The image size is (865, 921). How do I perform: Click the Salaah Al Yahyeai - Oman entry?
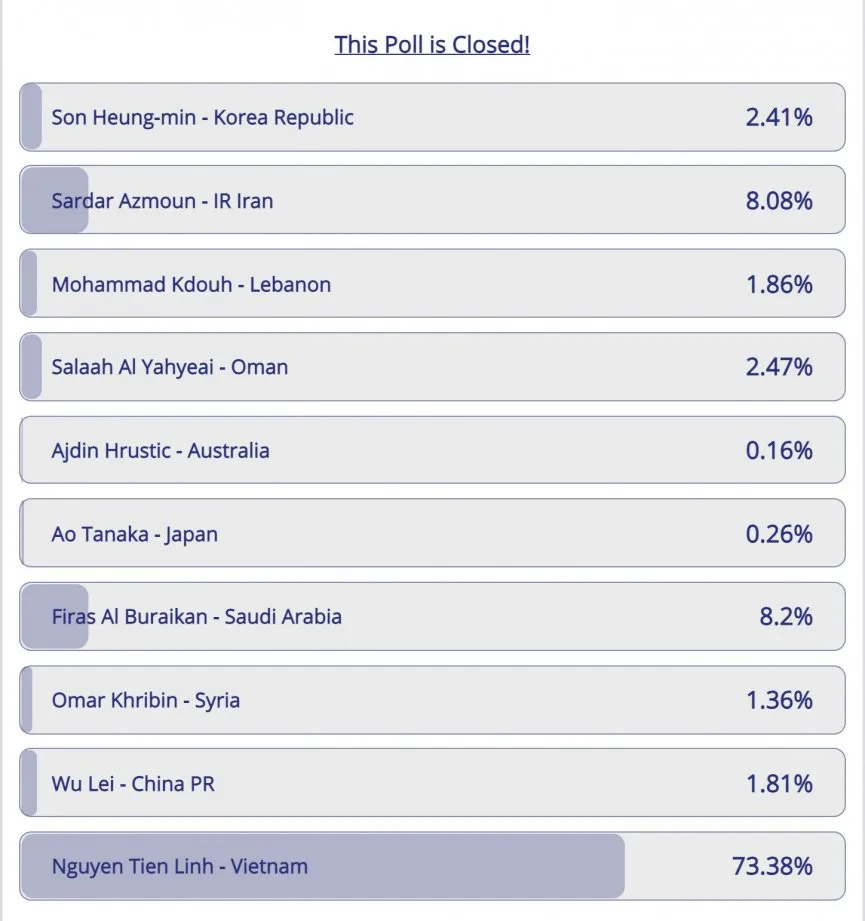(432, 367)
